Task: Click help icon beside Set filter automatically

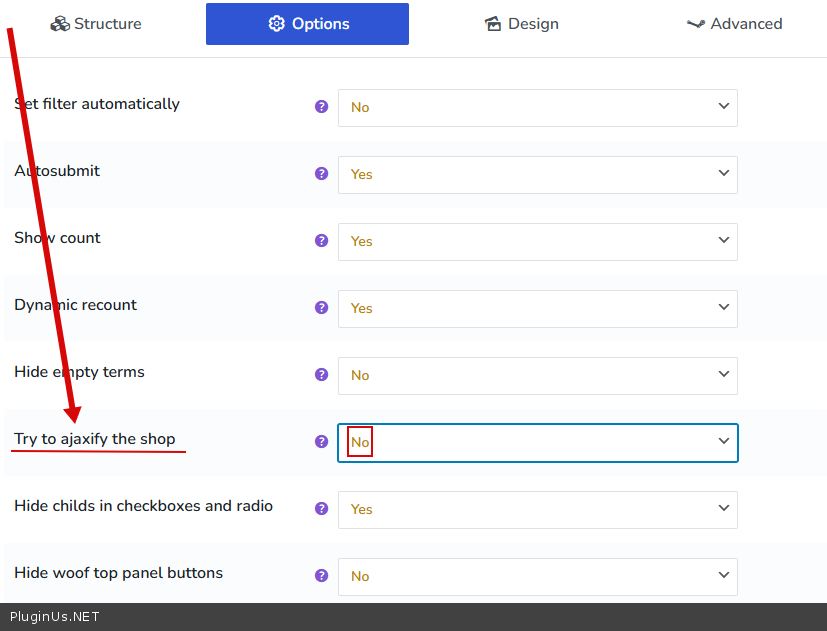Action: pyautogui.click(x=321, y=106)
